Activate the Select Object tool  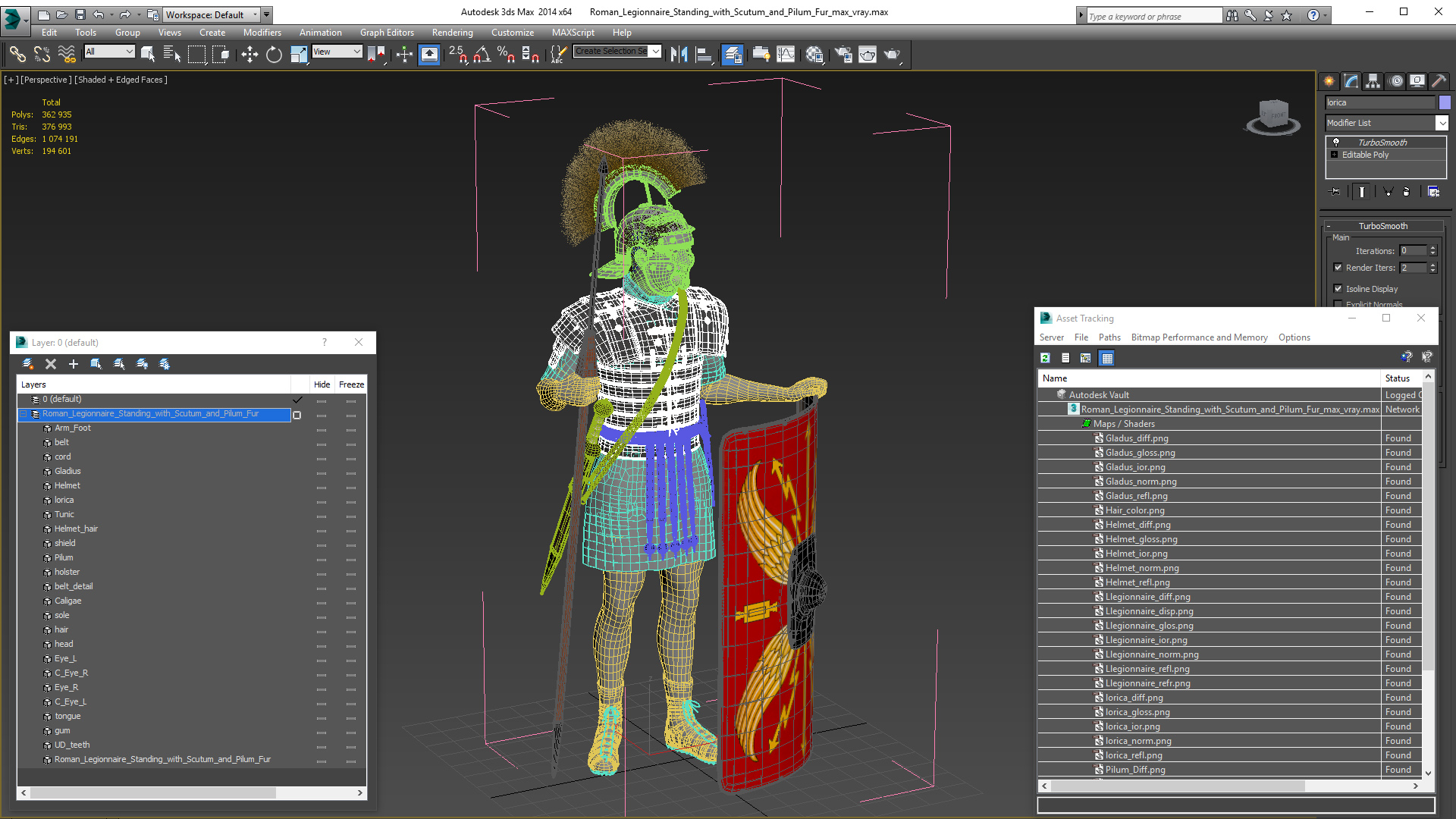[148, 54]
